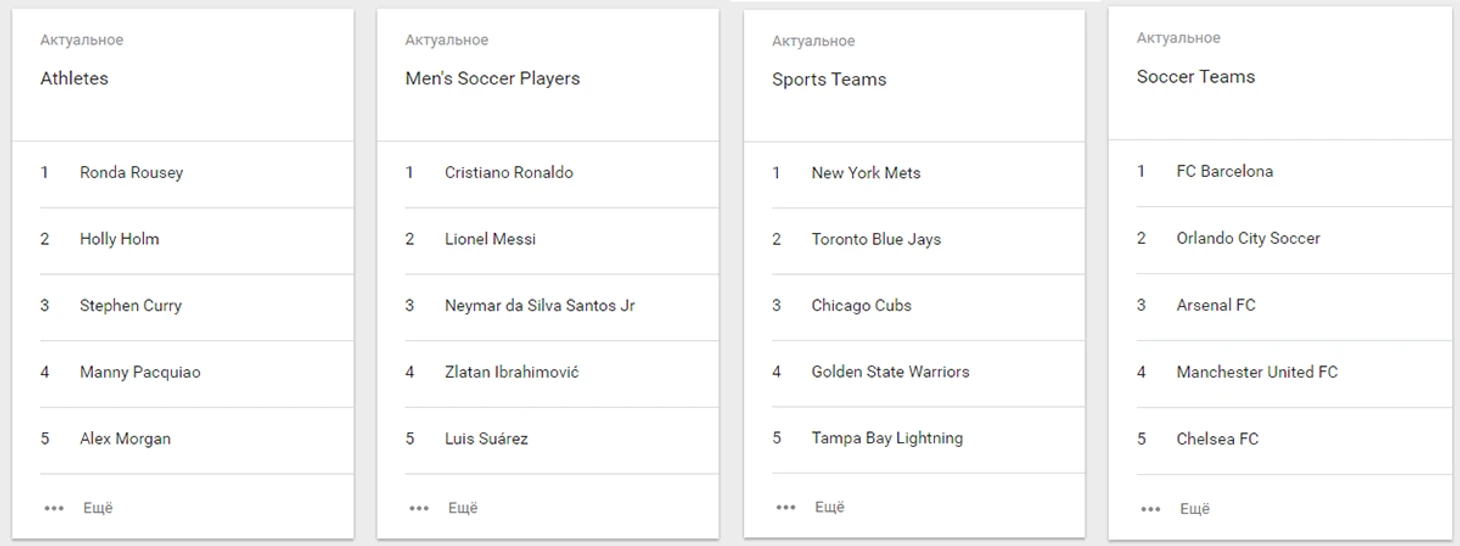Click Zlatan Ibrahimović row
Viewport: 1460px width, 546px height.
[x=511, y=372]
